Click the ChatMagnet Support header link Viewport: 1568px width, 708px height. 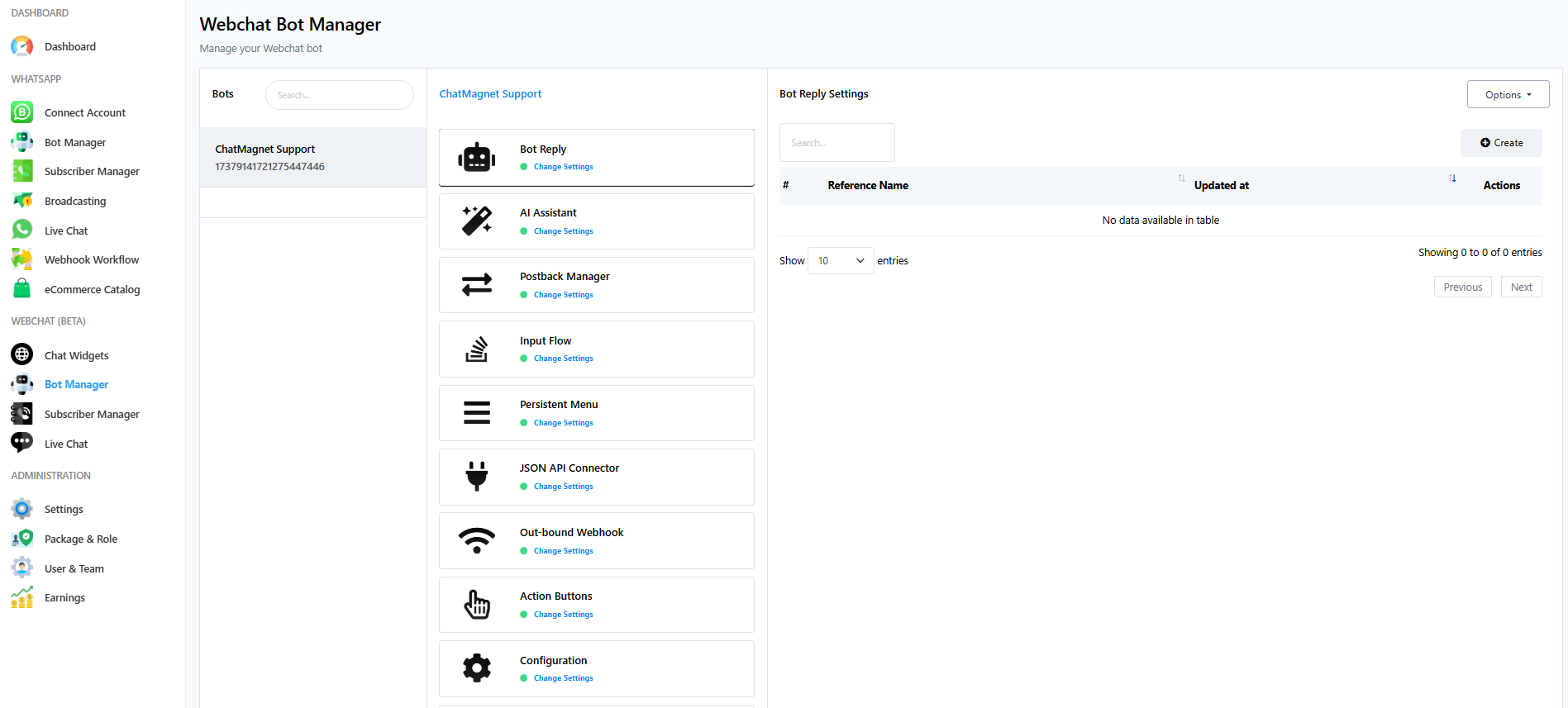[x=490, y=93]
